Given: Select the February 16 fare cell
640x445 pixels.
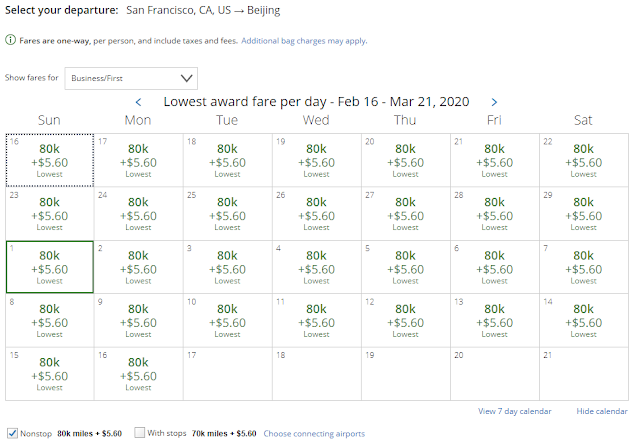Looking at the screenshot, I should pos(49,160).
